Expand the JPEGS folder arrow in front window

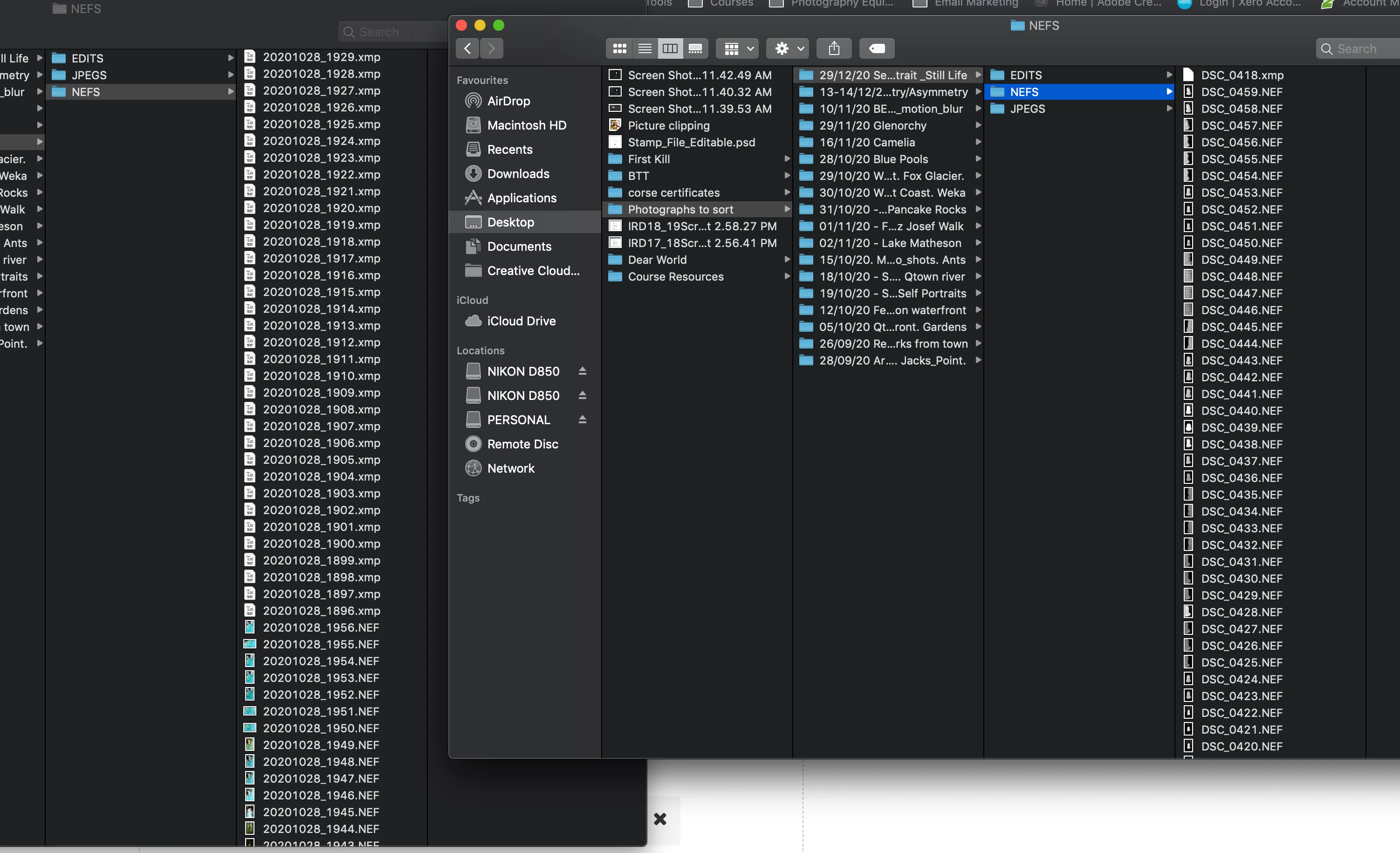coord(1169,109)
